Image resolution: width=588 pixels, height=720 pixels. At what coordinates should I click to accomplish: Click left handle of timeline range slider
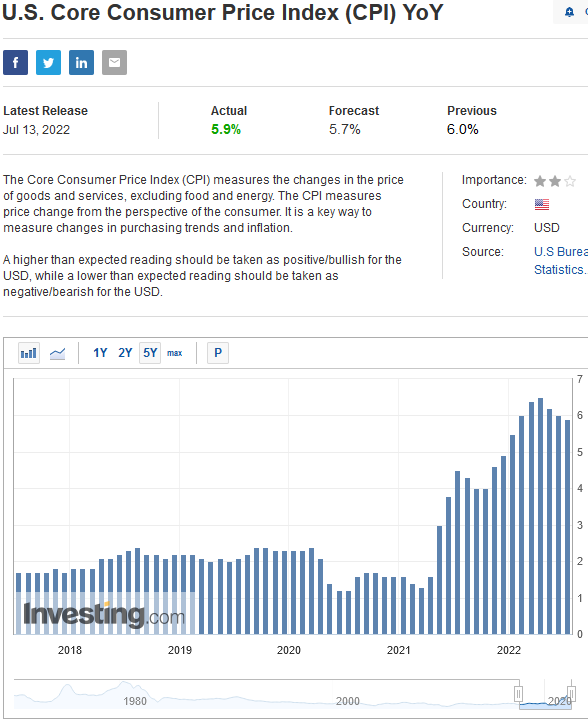pyautogui.click(x=518, y=693)
